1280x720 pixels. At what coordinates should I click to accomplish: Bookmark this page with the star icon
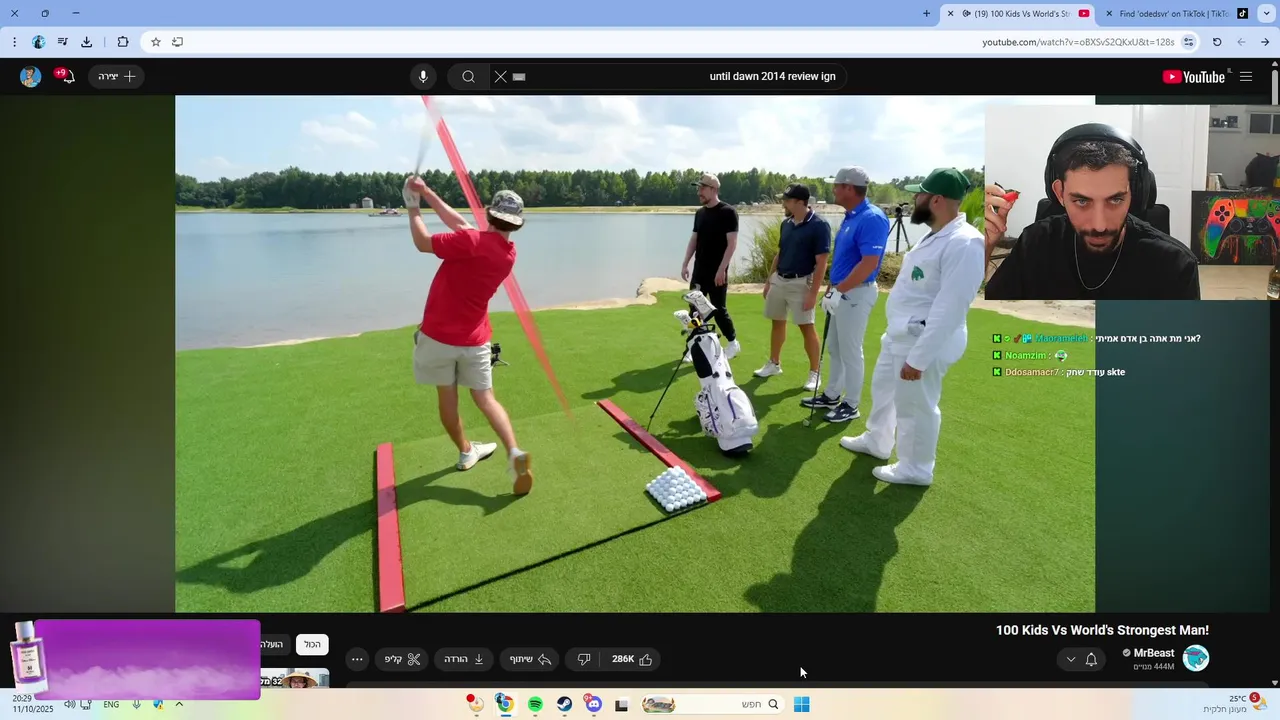point(156,42)
